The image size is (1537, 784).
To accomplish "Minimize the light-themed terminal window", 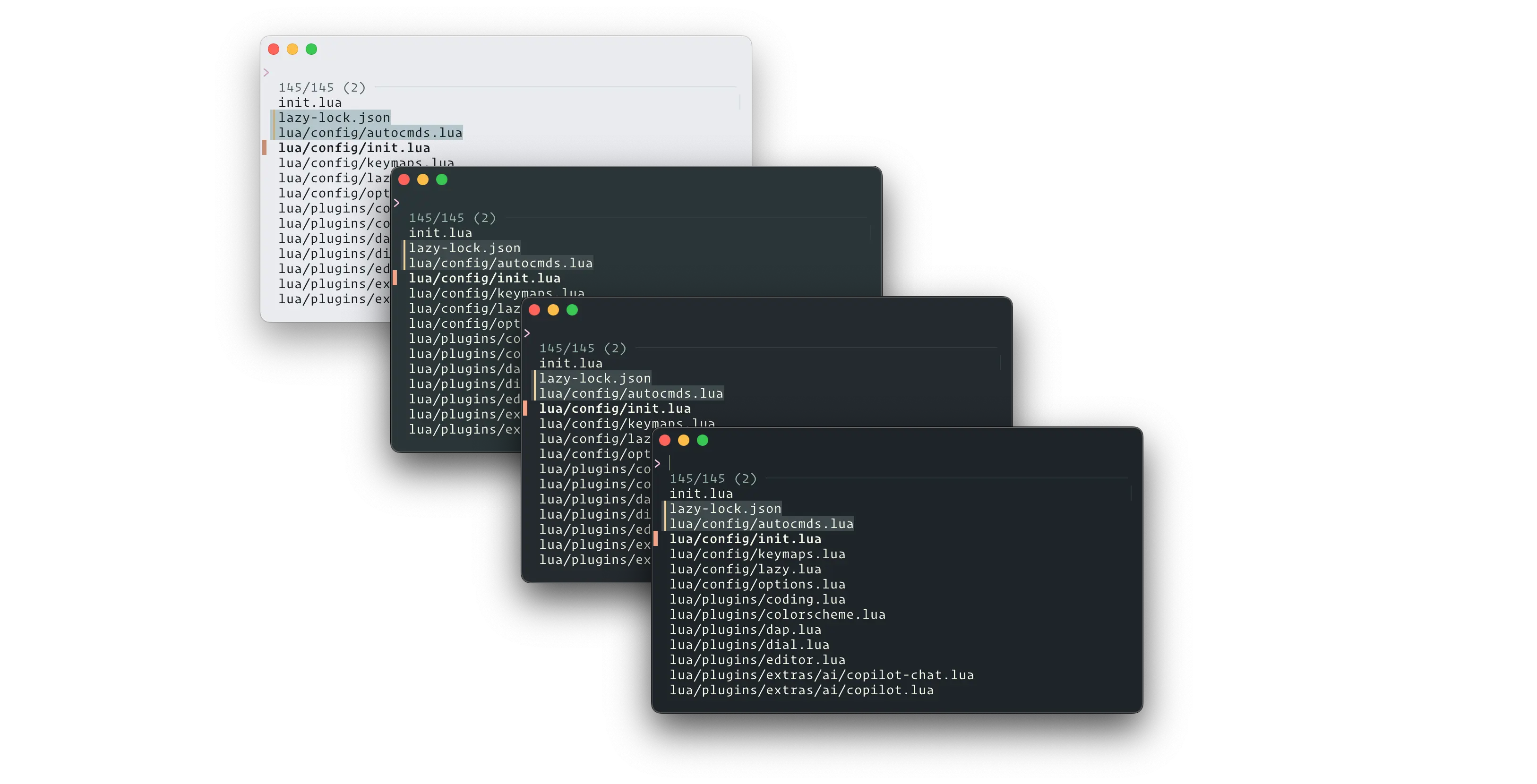I will click(x=292, y=49).
